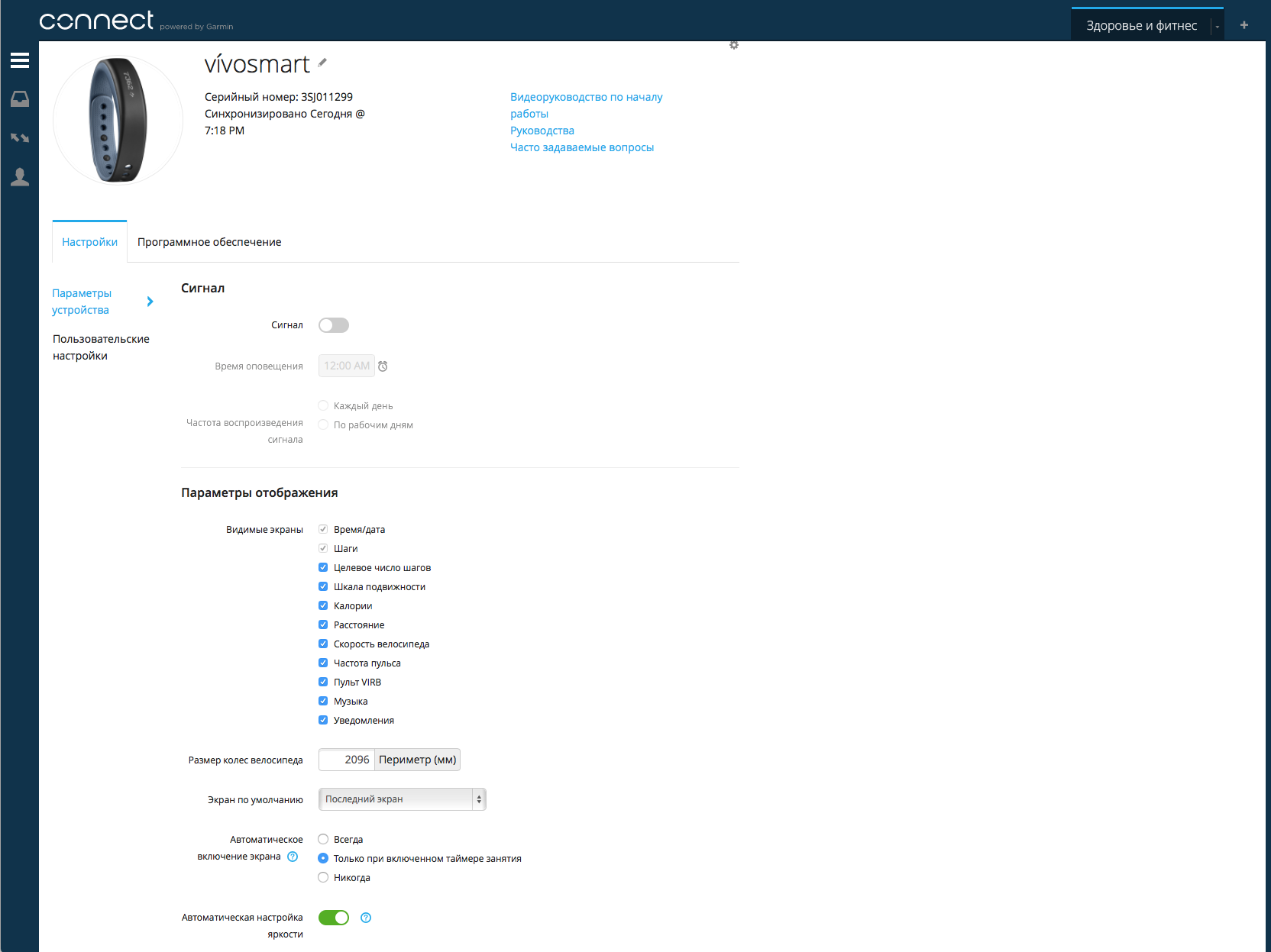The width and height of the screenshot is (1271, 952).
Task: Uncheck the Частота пульса checkbox
Action: 323,663
